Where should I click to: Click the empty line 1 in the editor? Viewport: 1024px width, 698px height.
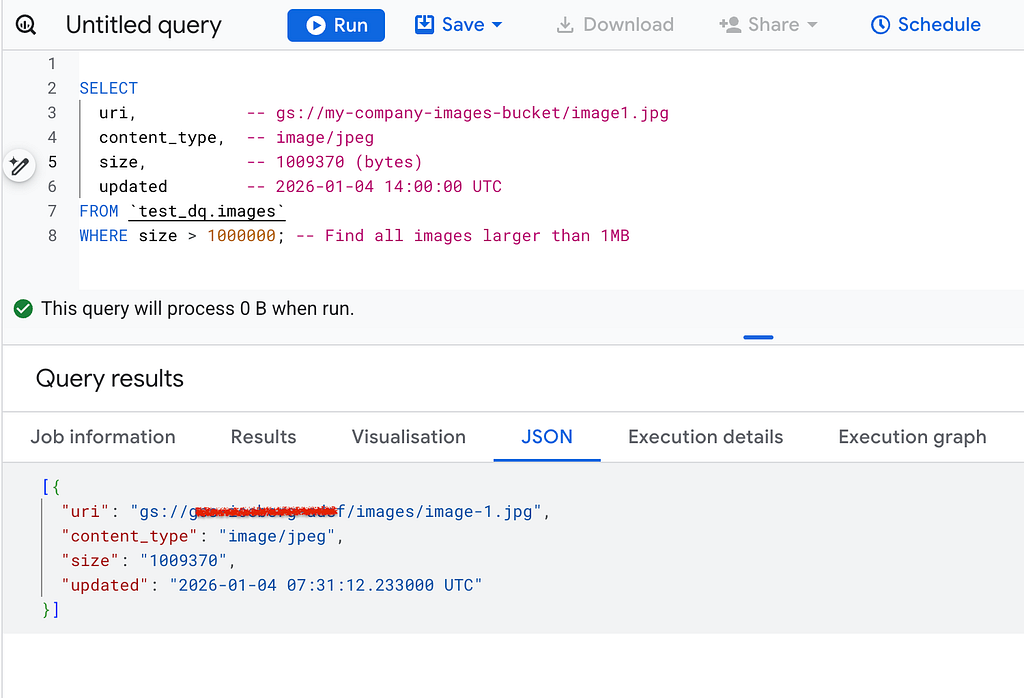(x=551, y=64)
